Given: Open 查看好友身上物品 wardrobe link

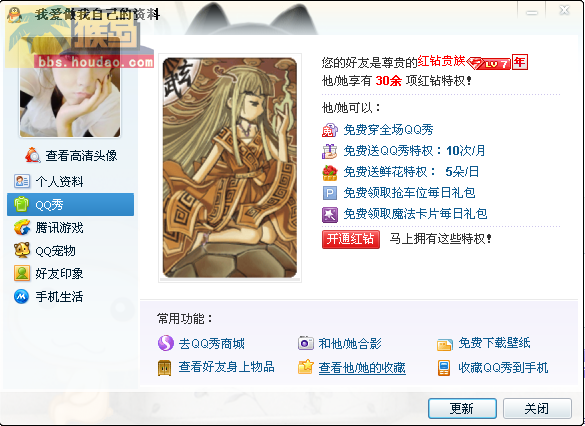Looking at the screenshot, I should click(226, 367).
